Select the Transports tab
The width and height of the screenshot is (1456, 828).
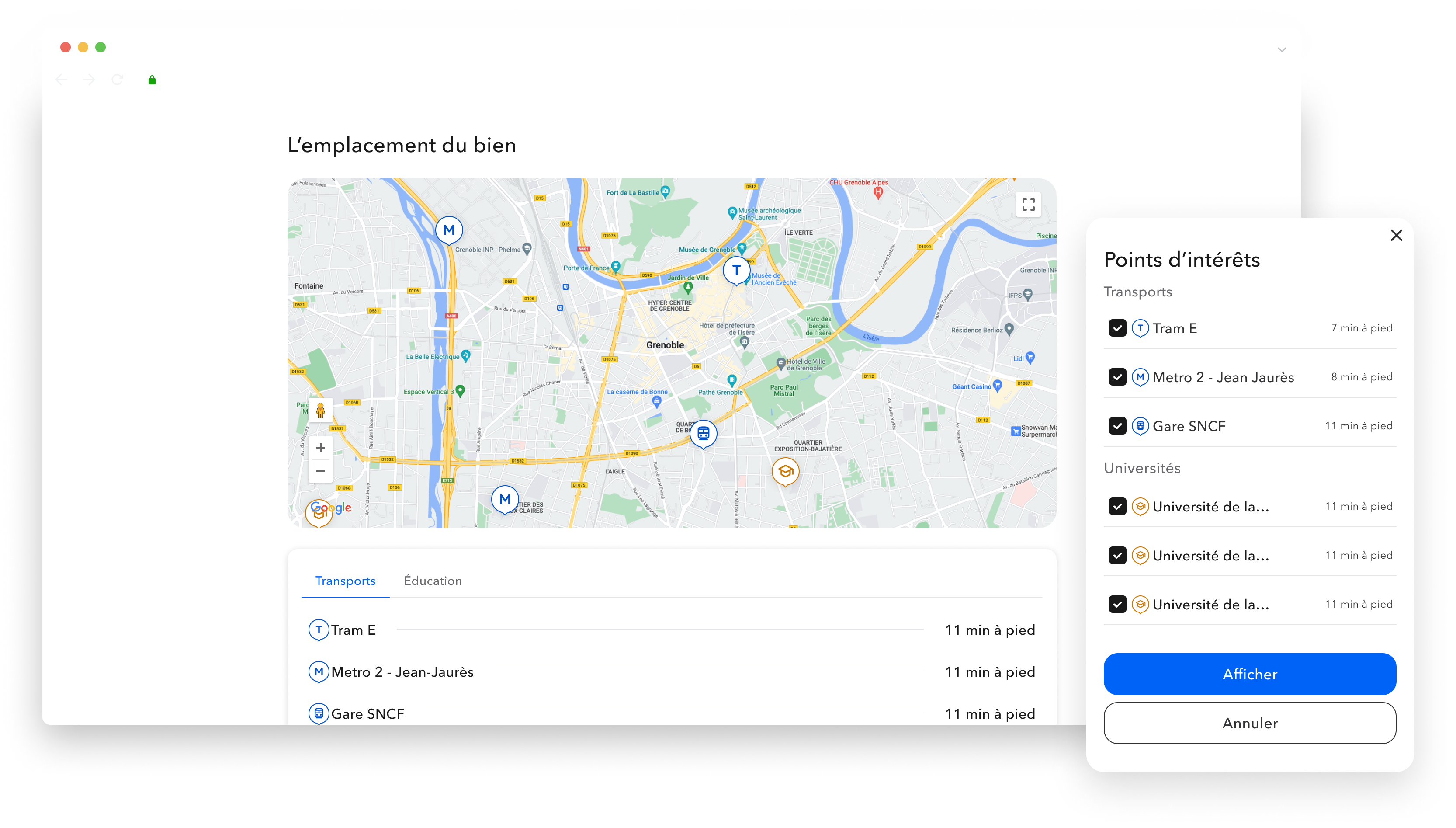click(x=346, y=581)
